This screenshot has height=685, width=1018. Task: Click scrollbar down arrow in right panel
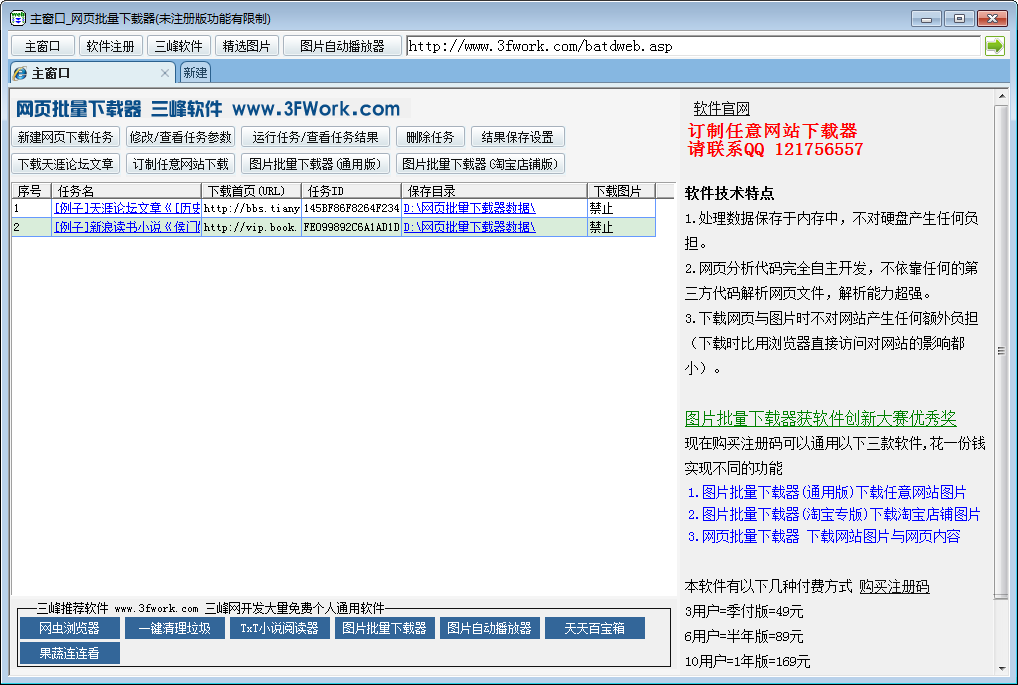pyautogui.click(x=1001, y=668)
